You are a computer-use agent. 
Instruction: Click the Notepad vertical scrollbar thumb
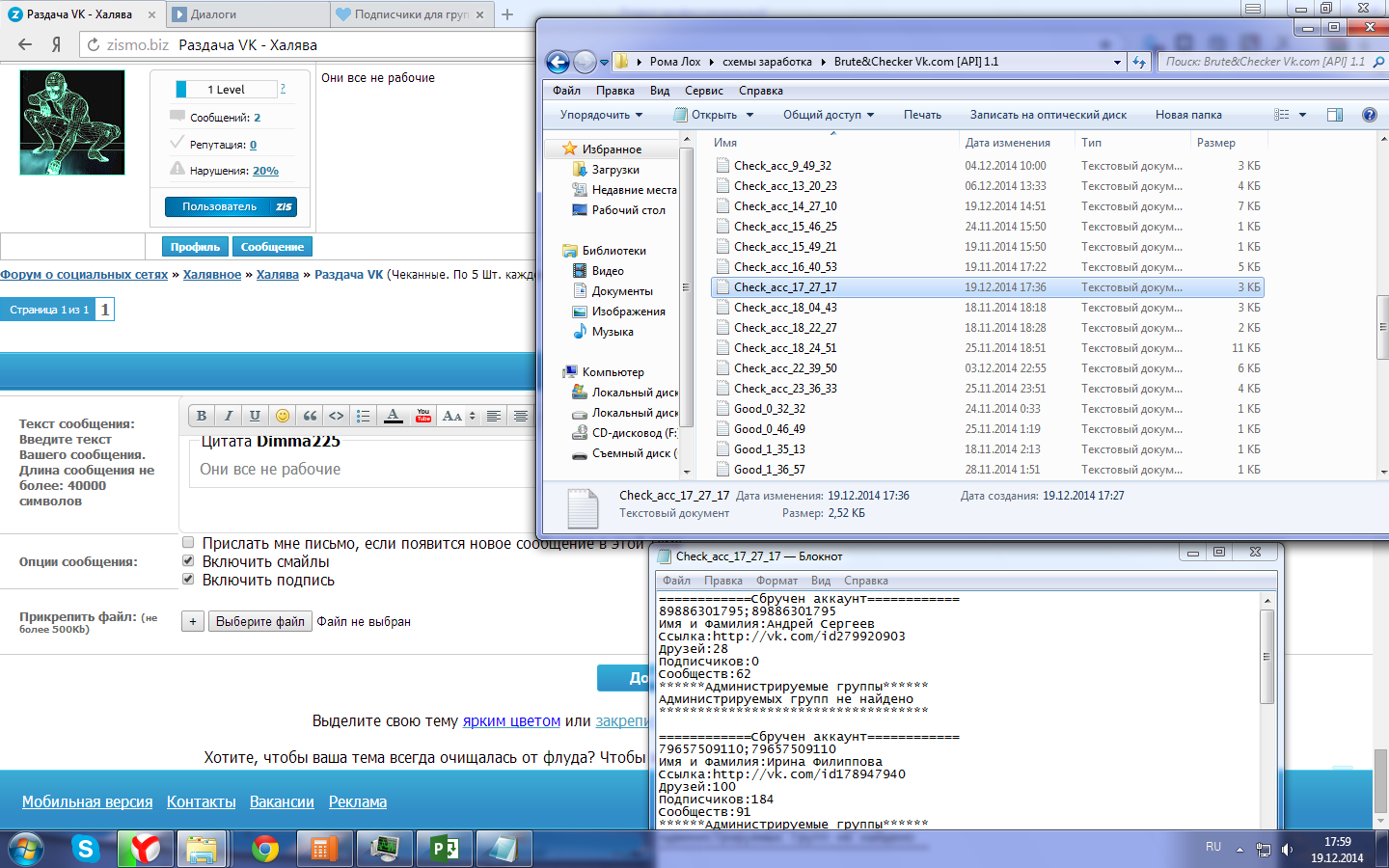1266,656
